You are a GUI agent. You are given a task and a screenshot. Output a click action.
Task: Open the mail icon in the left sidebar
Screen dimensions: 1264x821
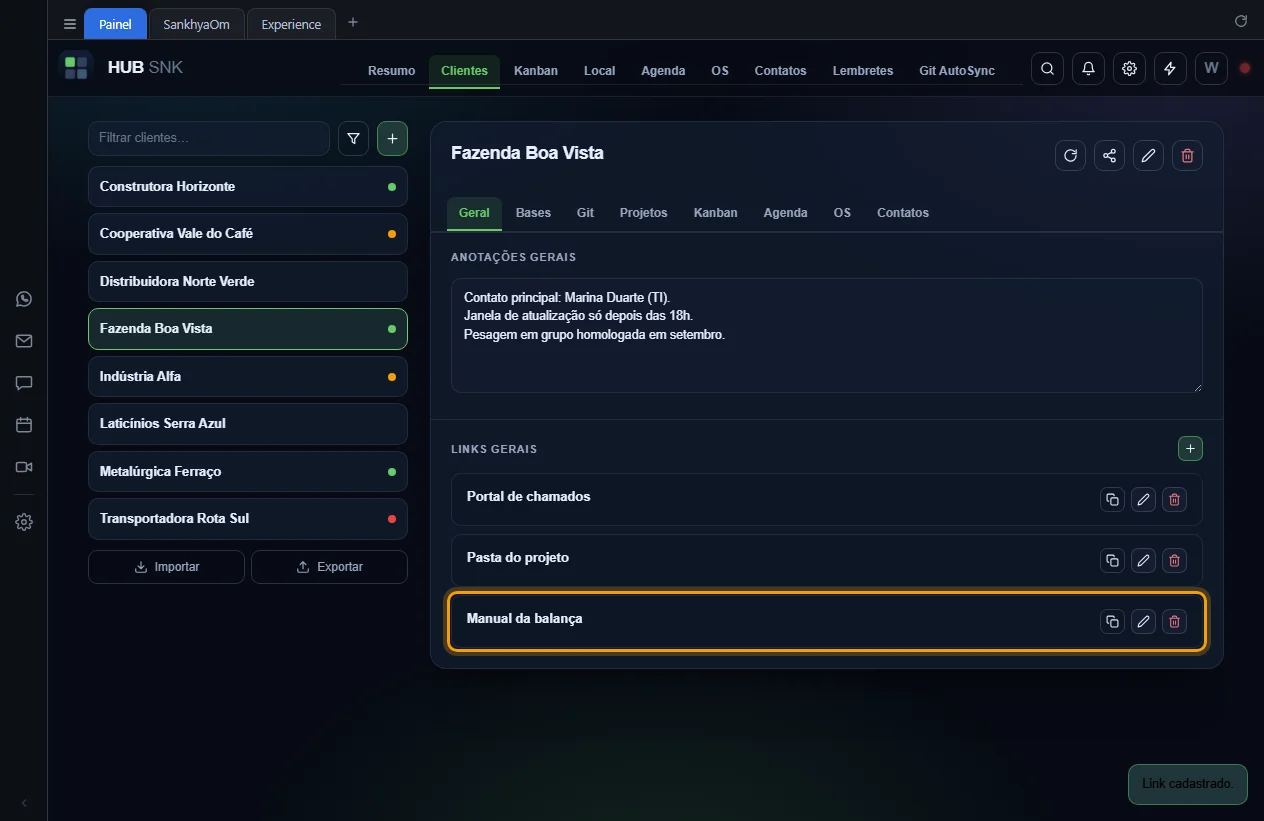coord(24,341)
